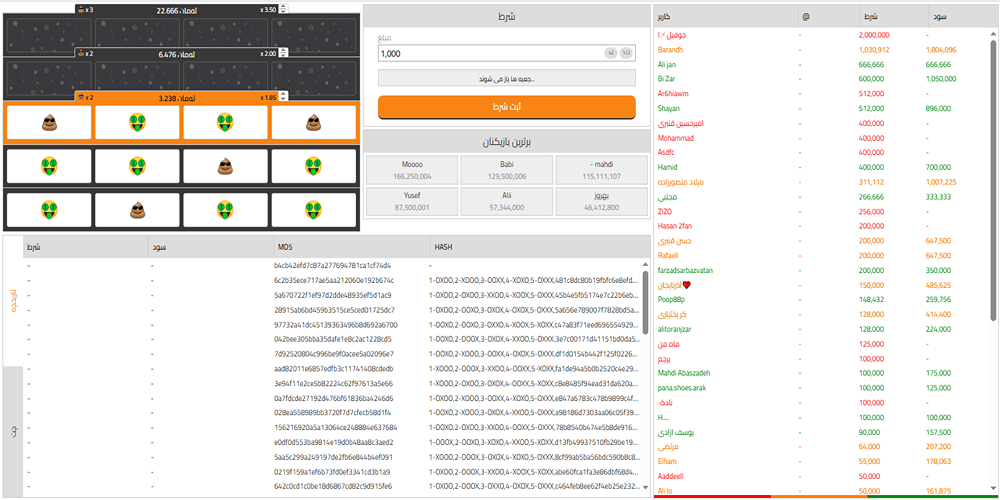This screenshot has width=1000, height=500.
Task: Click user Poop88p in players list
Action: 671,299
